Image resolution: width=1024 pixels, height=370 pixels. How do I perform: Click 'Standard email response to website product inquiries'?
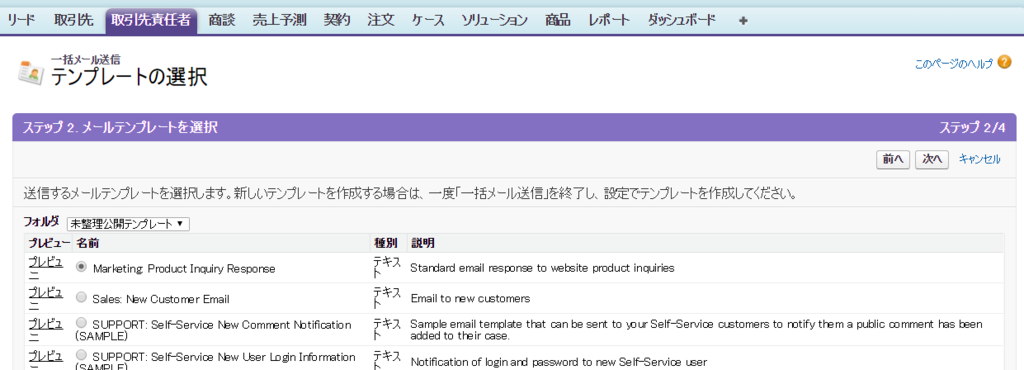(542, 268)
